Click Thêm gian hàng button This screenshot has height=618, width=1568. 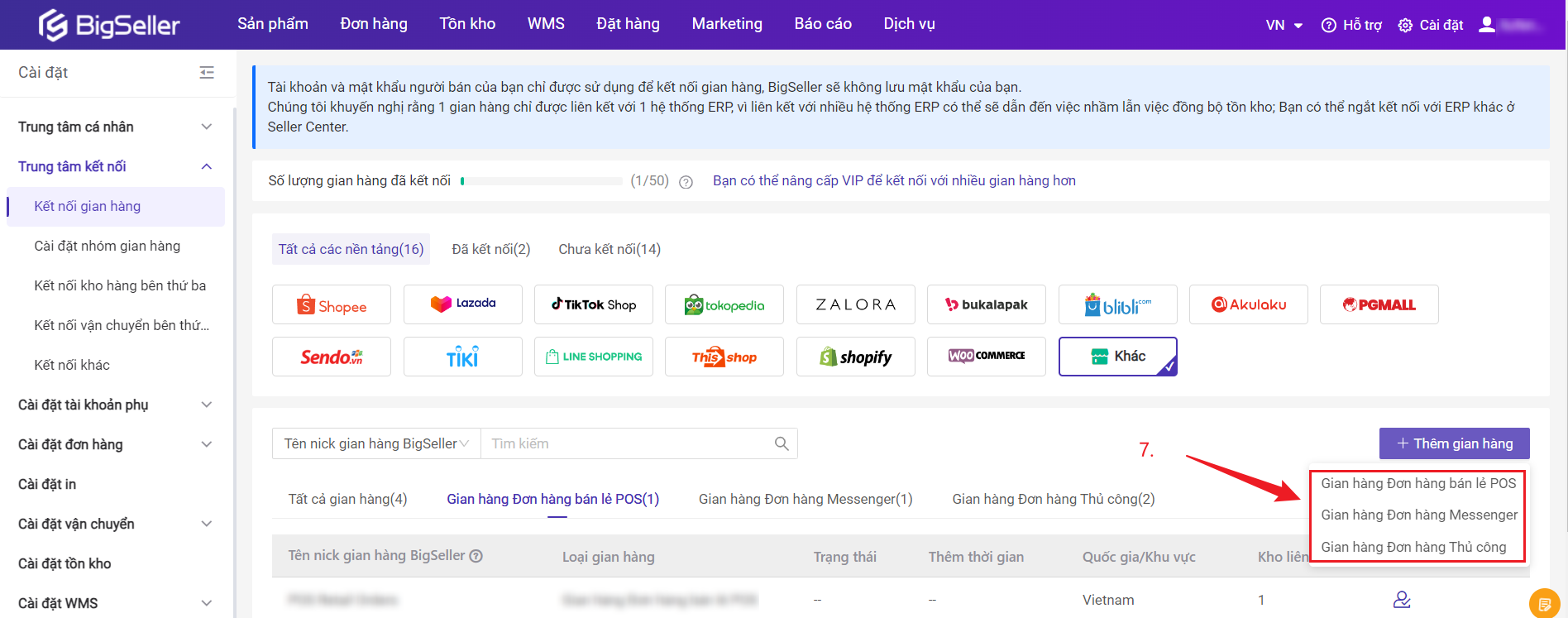[1454, 443]
